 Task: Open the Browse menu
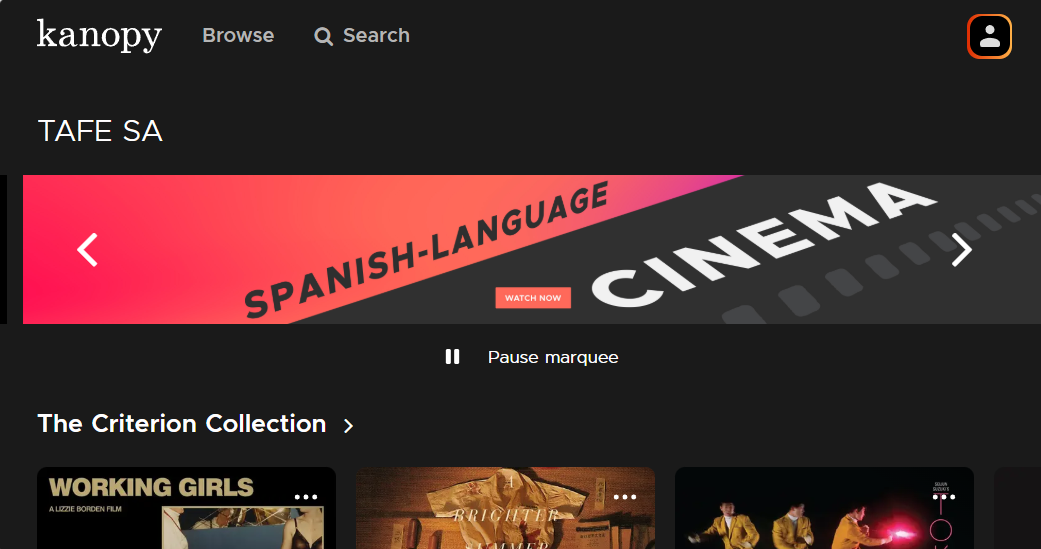[x=238, y=35]
